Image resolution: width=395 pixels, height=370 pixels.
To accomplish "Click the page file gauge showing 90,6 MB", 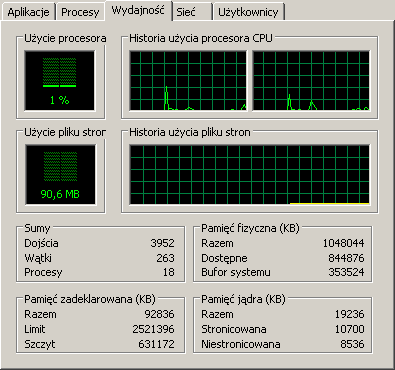I will click(x=60, y=175).
